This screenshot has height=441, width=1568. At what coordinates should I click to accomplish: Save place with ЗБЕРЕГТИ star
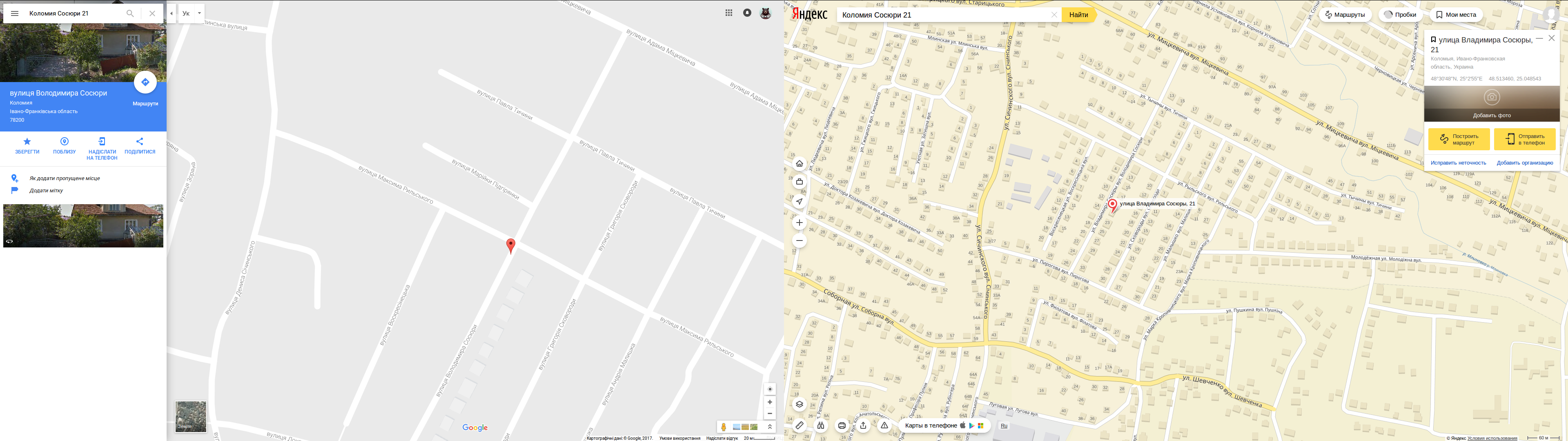[27, 146]
